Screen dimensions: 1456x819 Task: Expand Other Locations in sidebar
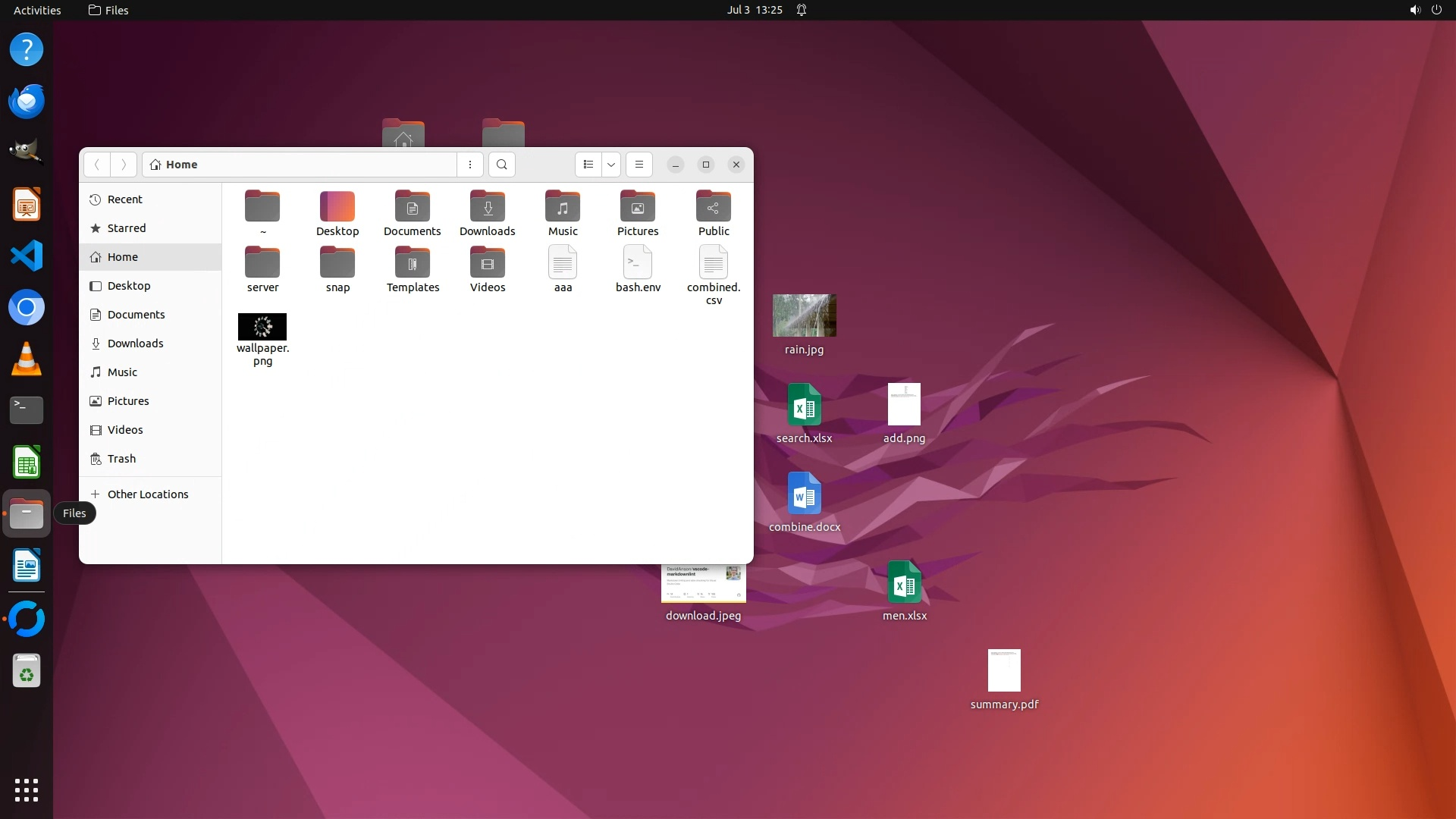147,494
